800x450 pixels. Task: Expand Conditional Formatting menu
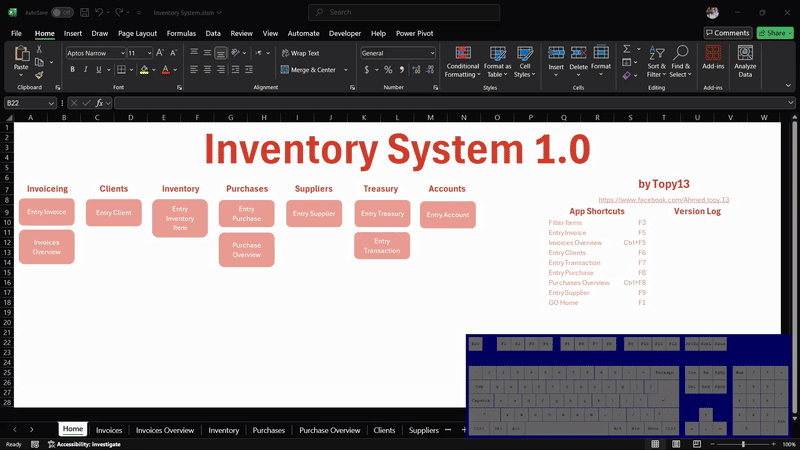click(x=463, y=61)
